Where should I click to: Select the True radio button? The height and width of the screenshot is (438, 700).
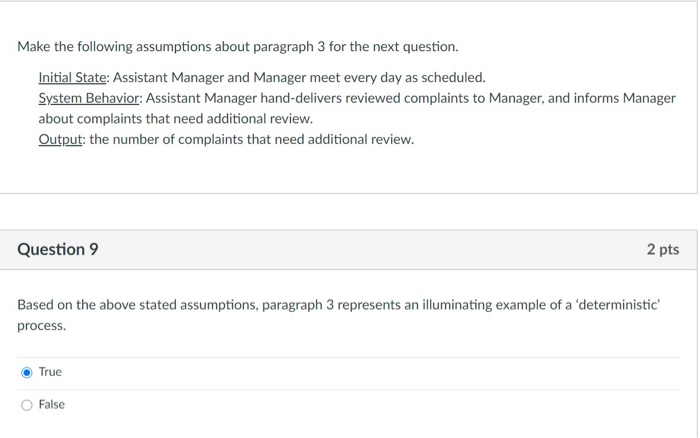coord(26,372)
